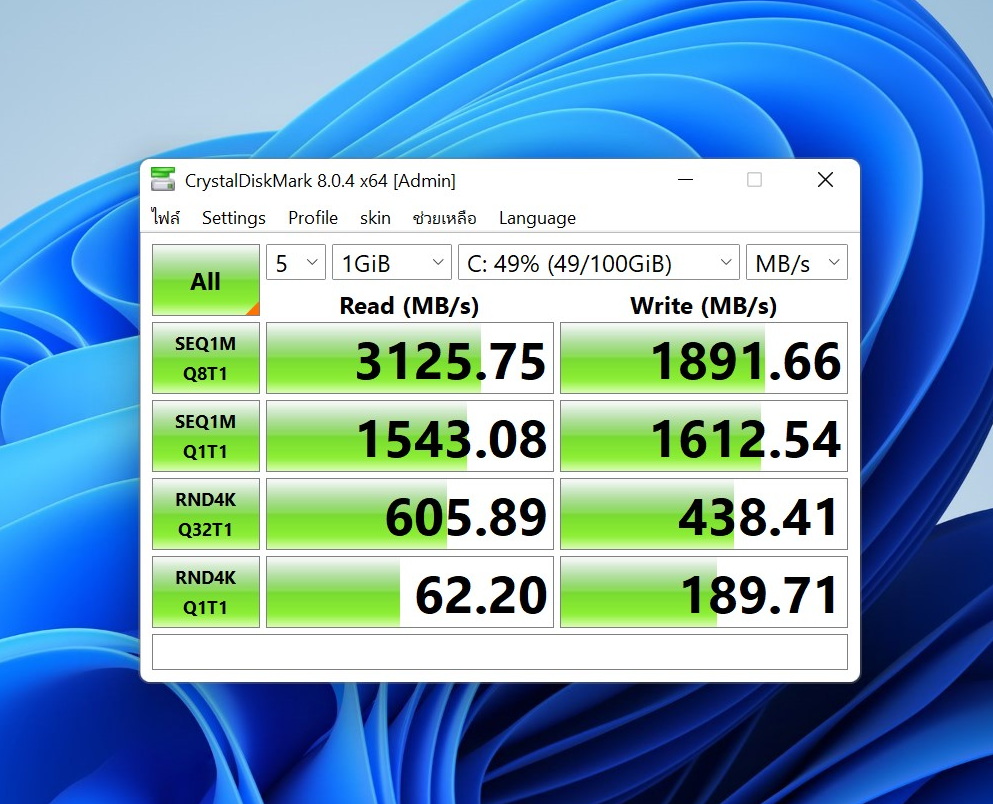
Task: Click the 1543.08 read result
Action: [410, 436]
